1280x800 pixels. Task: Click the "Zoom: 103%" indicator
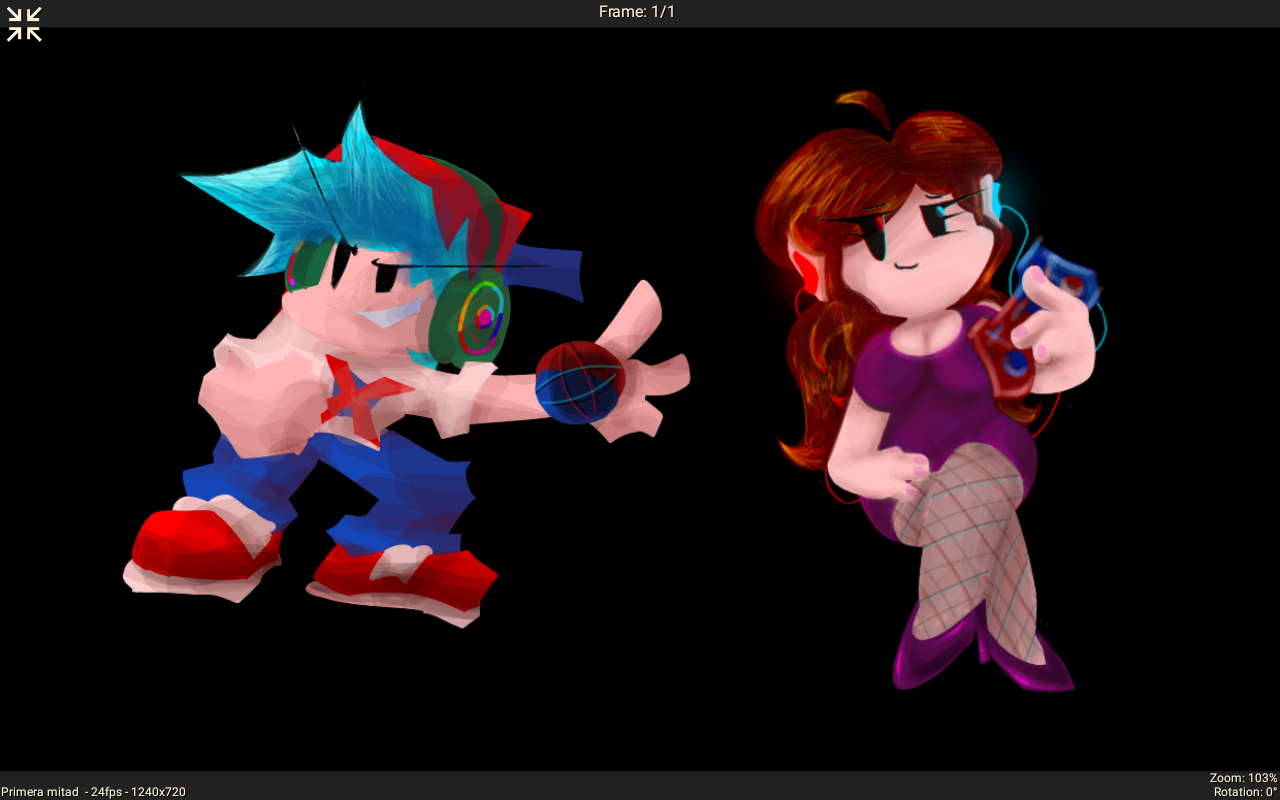tap(1243, 778)
